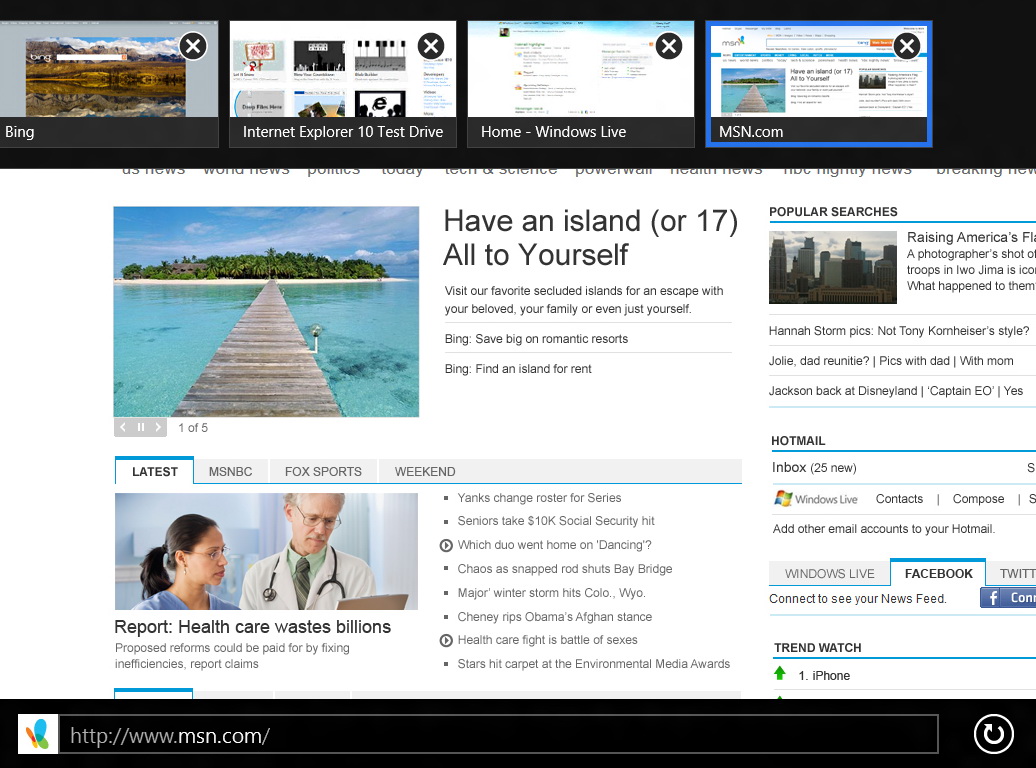Select the MSNBC news tab
Image resolution: width=1036 pixels, height=768 pixels.
click(x=231, y=471)
